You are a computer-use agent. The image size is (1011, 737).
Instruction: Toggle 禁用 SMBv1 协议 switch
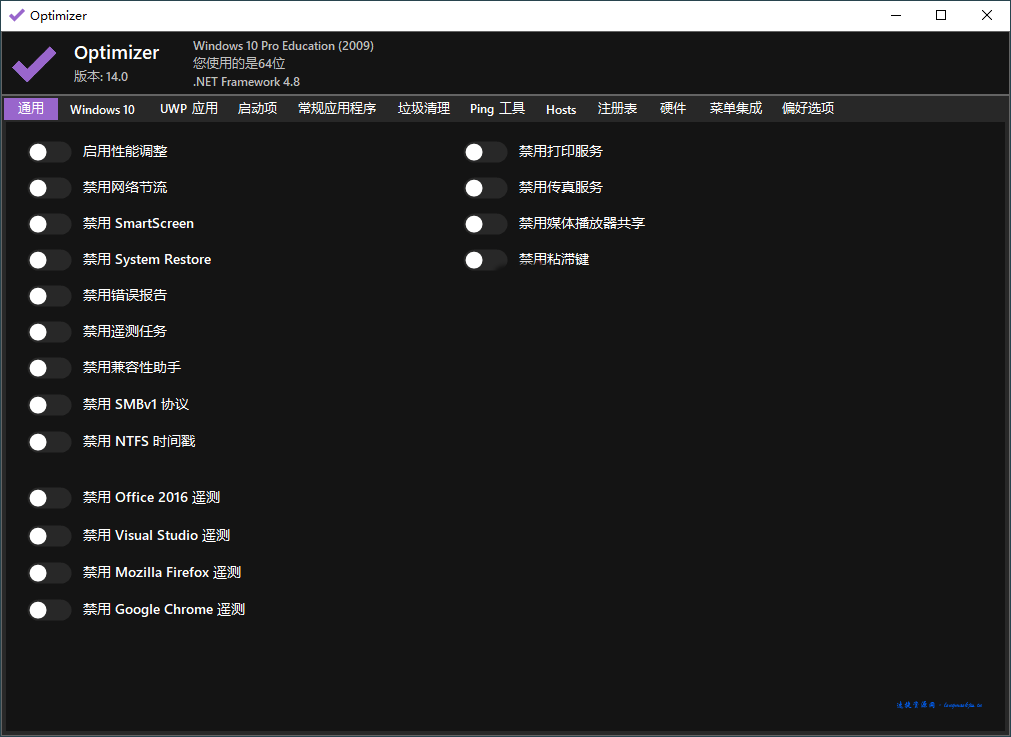(50, 405)
